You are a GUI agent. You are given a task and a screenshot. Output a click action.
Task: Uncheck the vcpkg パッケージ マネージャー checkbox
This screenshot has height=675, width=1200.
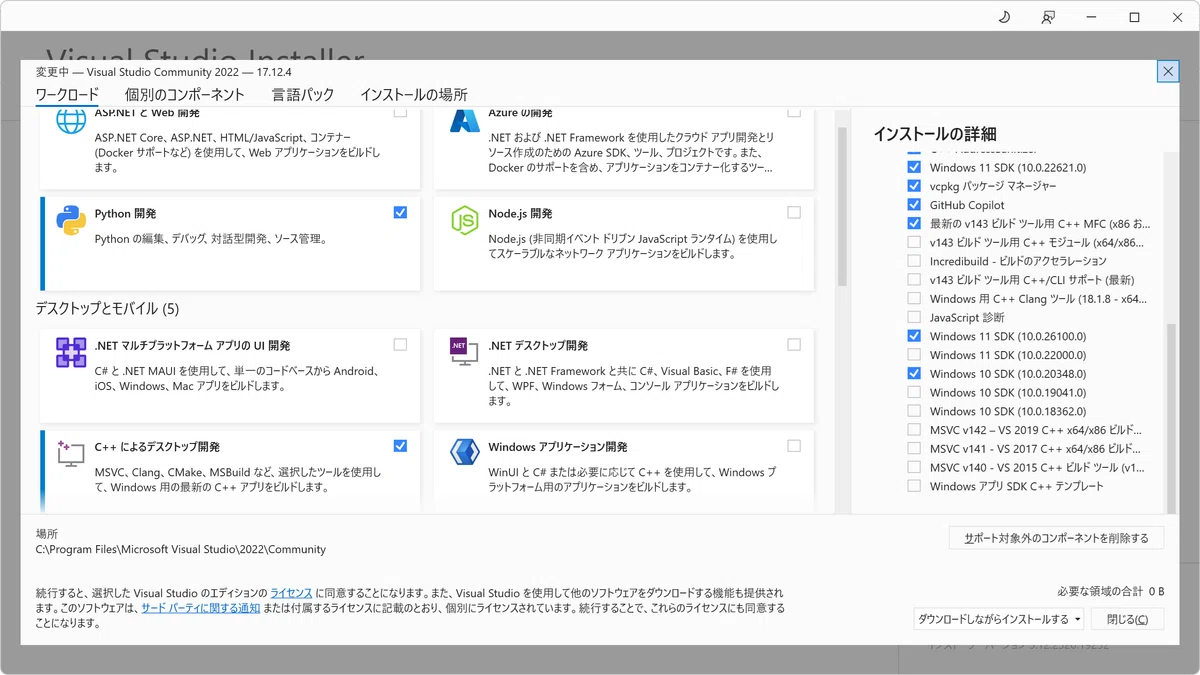pos(914,186)
